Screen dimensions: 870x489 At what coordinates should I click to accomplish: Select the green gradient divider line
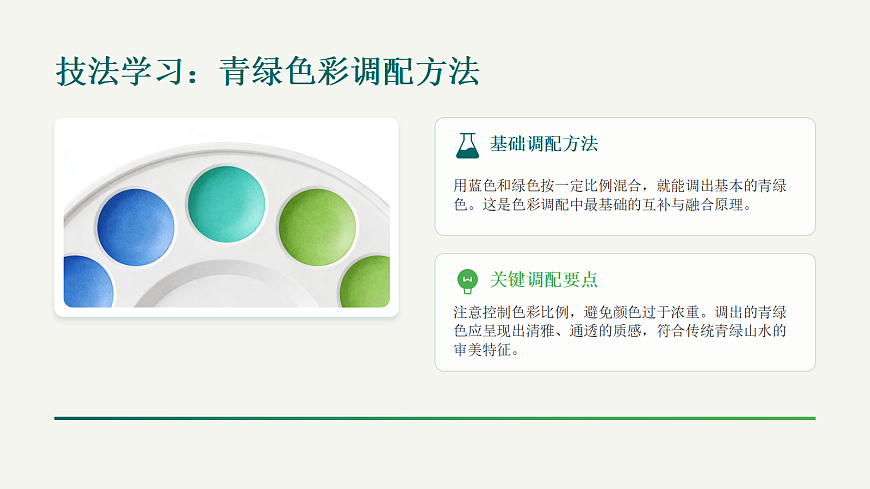click(435, 418)
